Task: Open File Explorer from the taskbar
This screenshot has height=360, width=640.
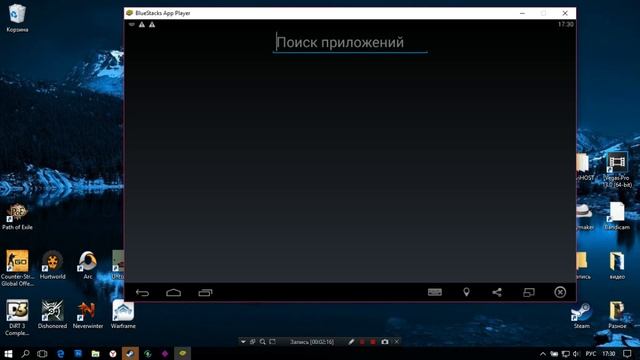Action: [96, 353]
